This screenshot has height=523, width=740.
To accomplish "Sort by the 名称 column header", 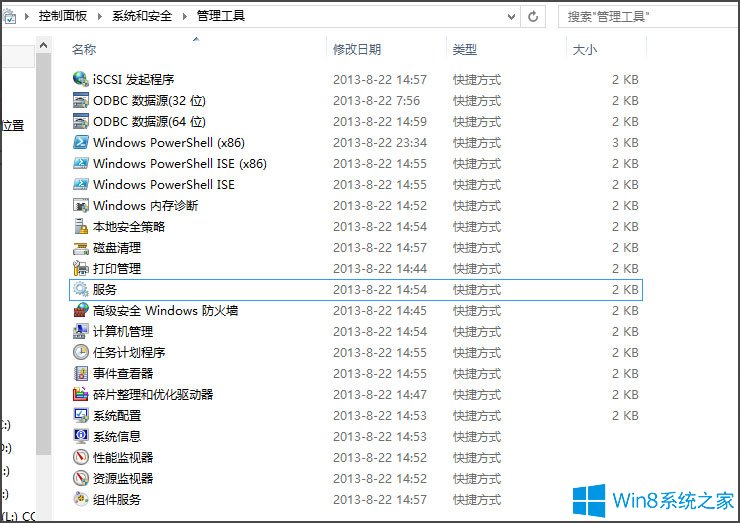I will (84, 49).
